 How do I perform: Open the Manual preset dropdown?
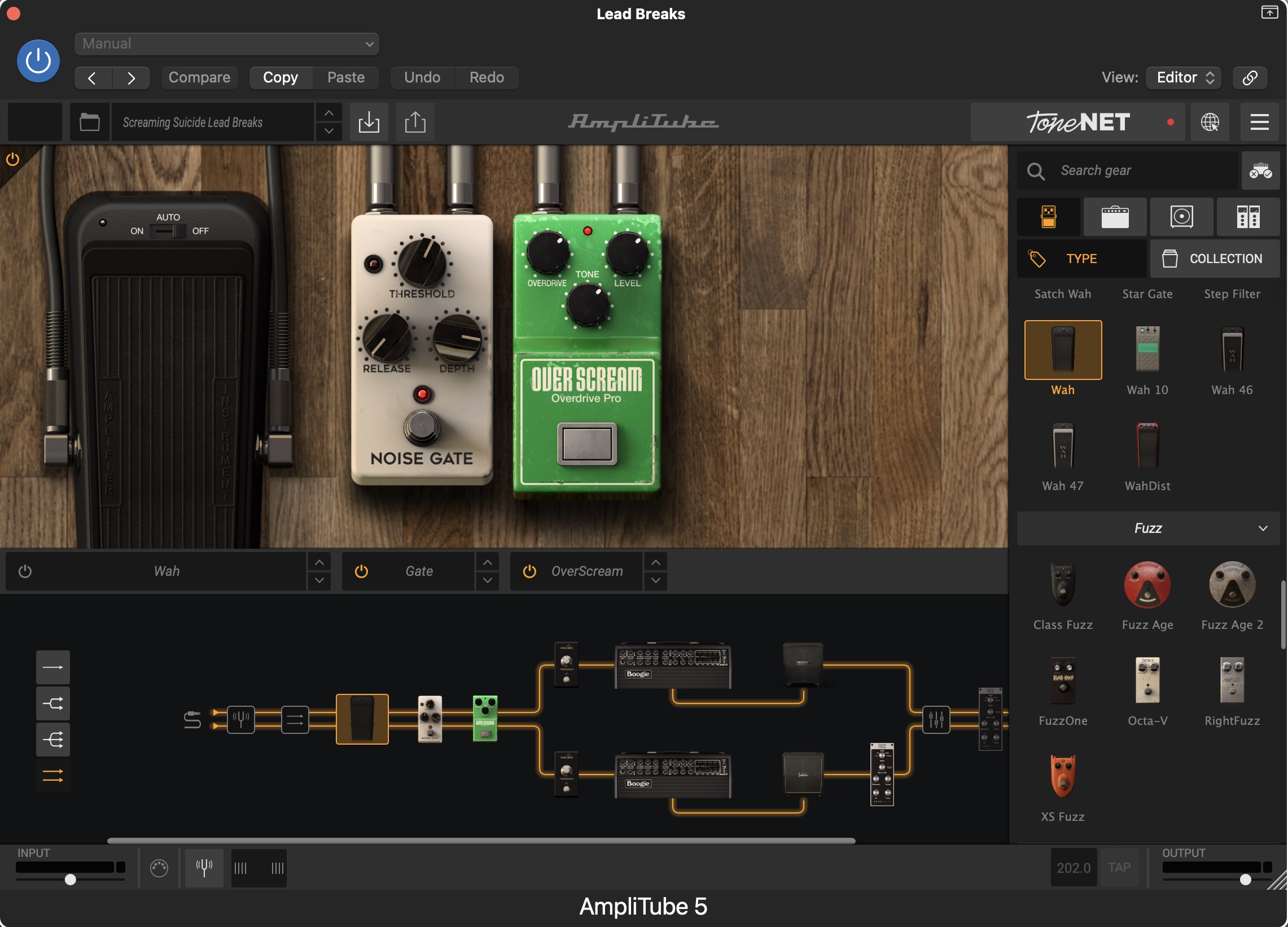point(226,43)
